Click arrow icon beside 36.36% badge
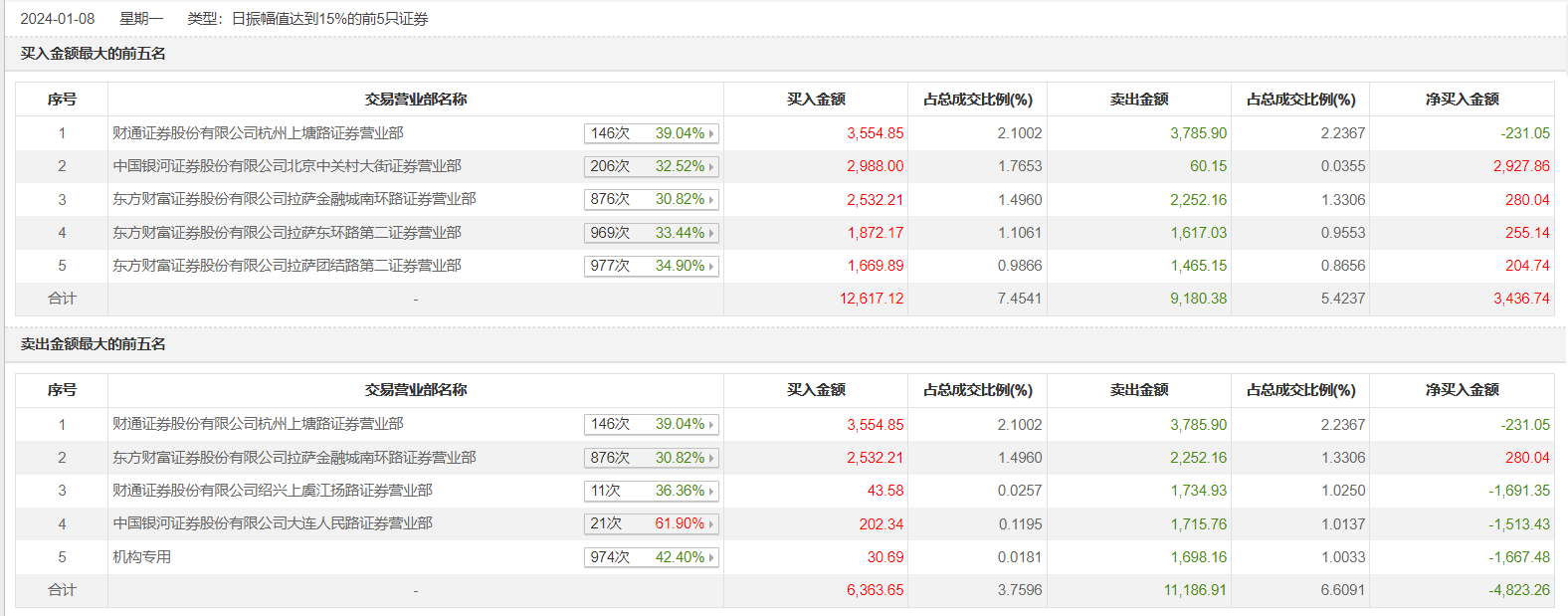The width and height of the screenshot is (1568, 616). 711,492
